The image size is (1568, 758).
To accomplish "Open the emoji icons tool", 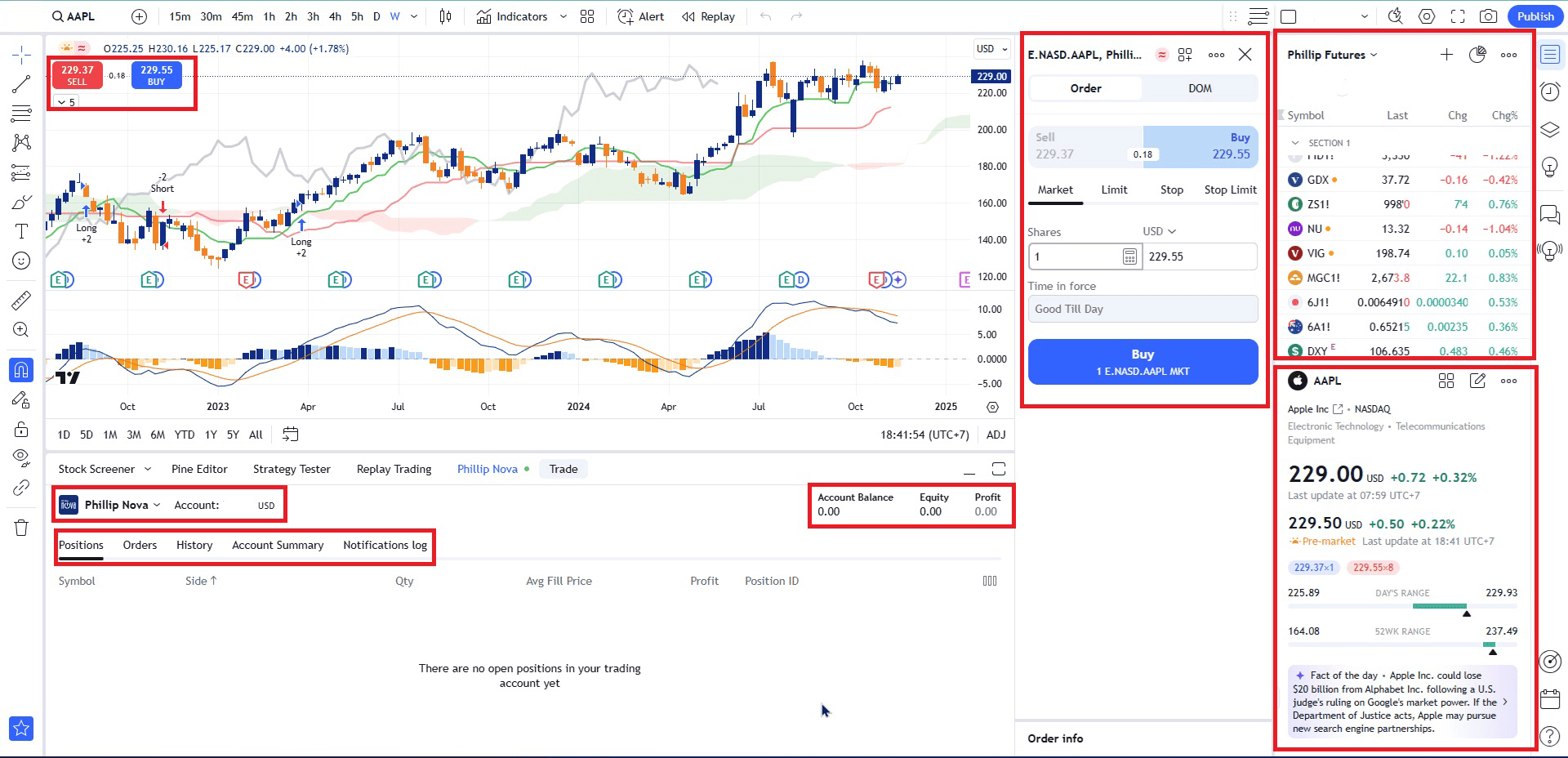I will tap(21, 261).
